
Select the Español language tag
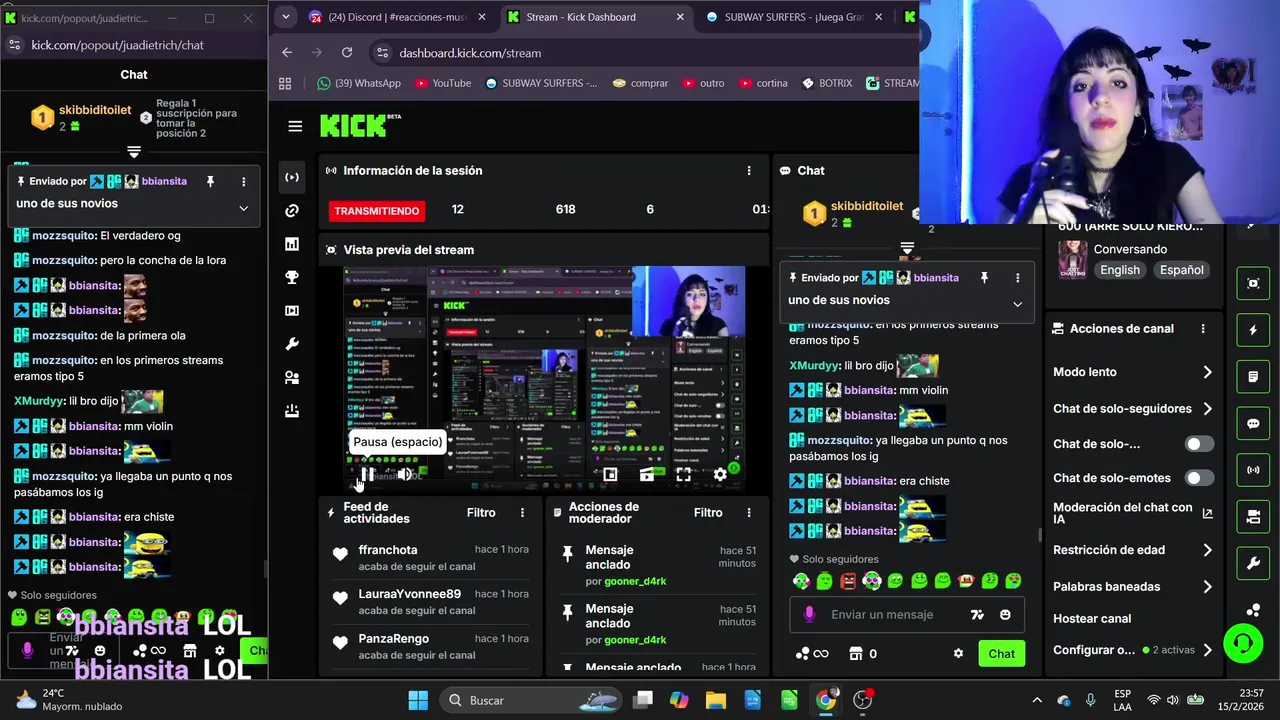[x=1181, y=270]
